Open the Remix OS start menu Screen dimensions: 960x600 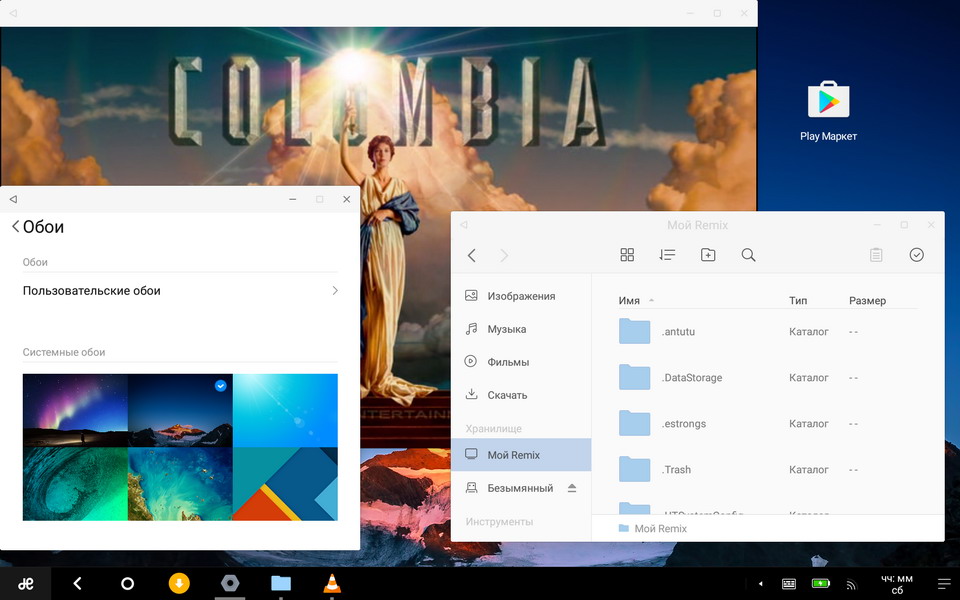tap(25, 583)
